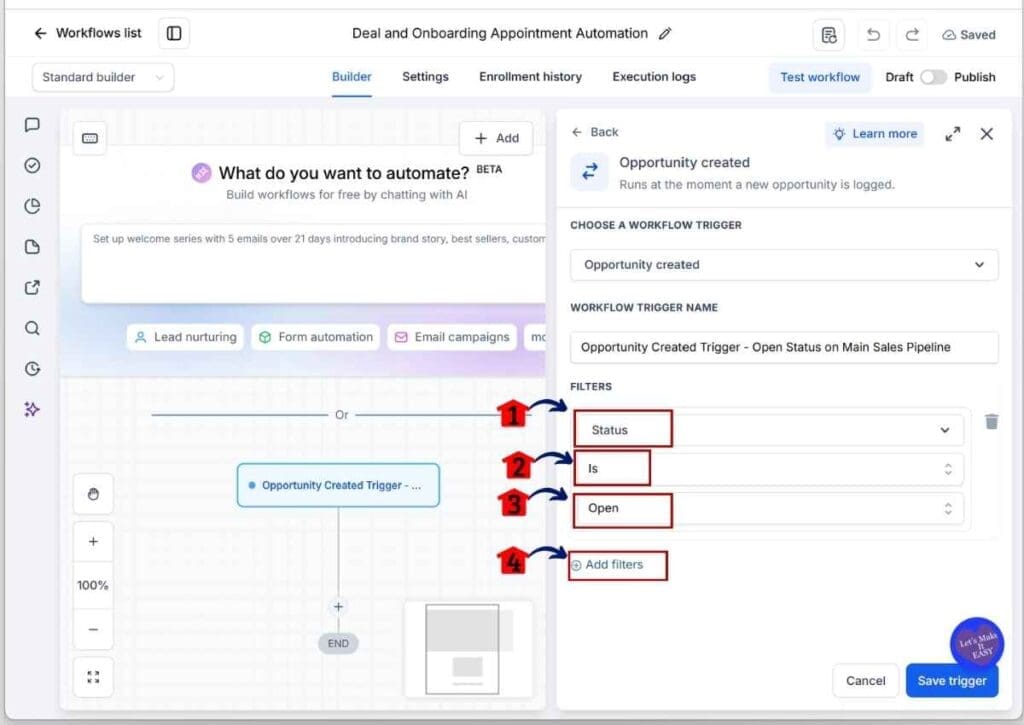This screenshot has width=1024, height=725.
Task: Click the END node
Action: click(x=338, y=643)
